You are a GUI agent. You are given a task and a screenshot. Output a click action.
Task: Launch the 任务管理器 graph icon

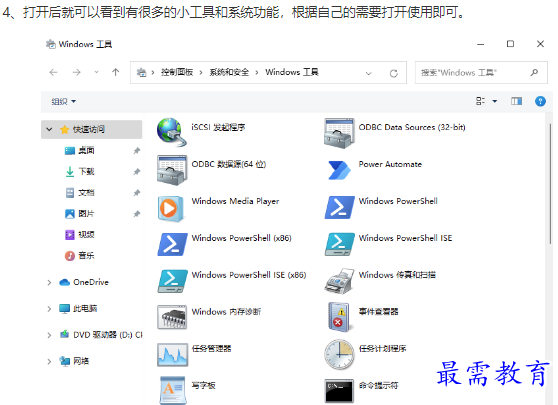[172, 355]
